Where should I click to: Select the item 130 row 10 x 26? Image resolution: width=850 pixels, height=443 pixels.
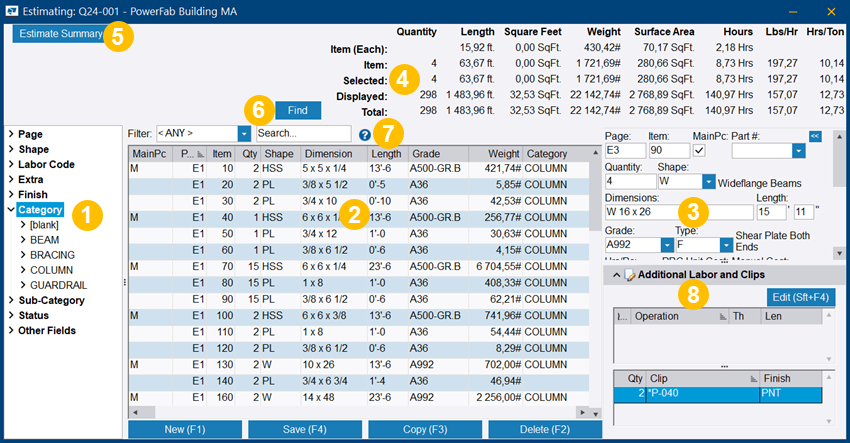point(359,364)
